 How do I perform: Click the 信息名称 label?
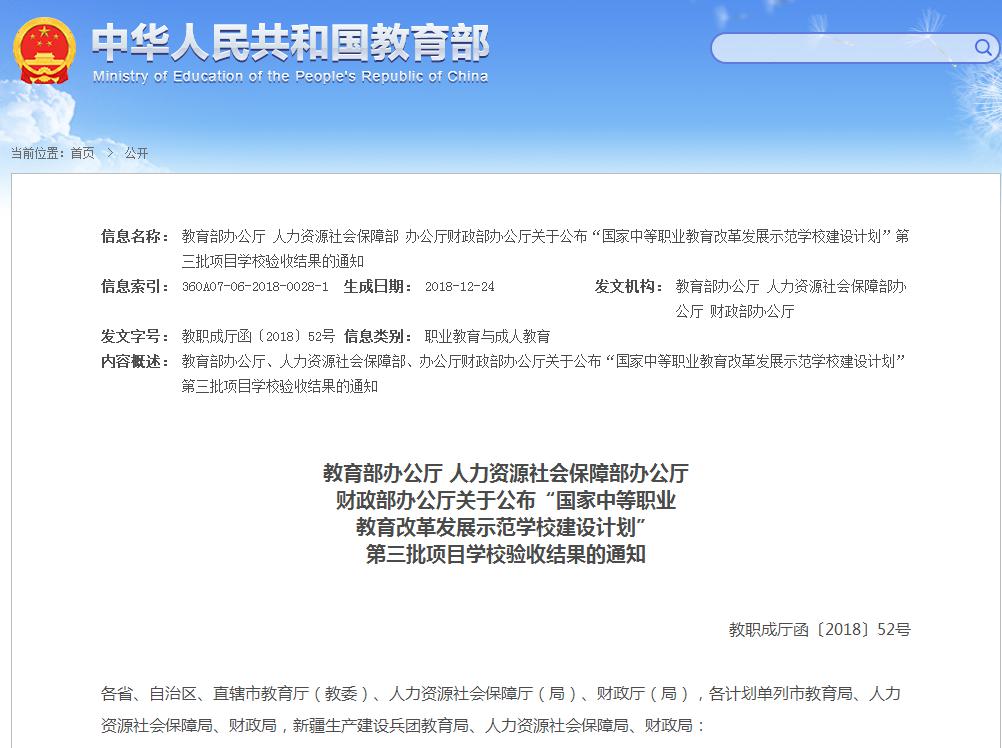[x=134, y=236]
